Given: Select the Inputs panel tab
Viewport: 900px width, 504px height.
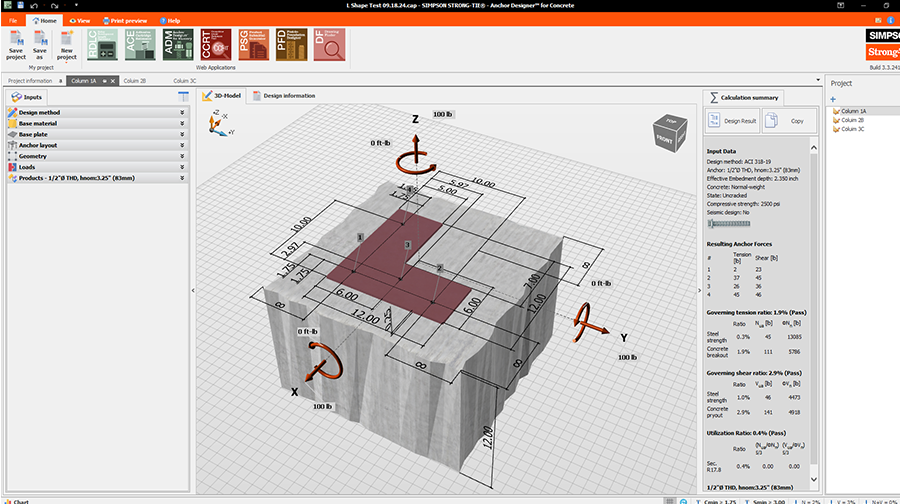Looking at the screenshot, I should pos(27,97).
